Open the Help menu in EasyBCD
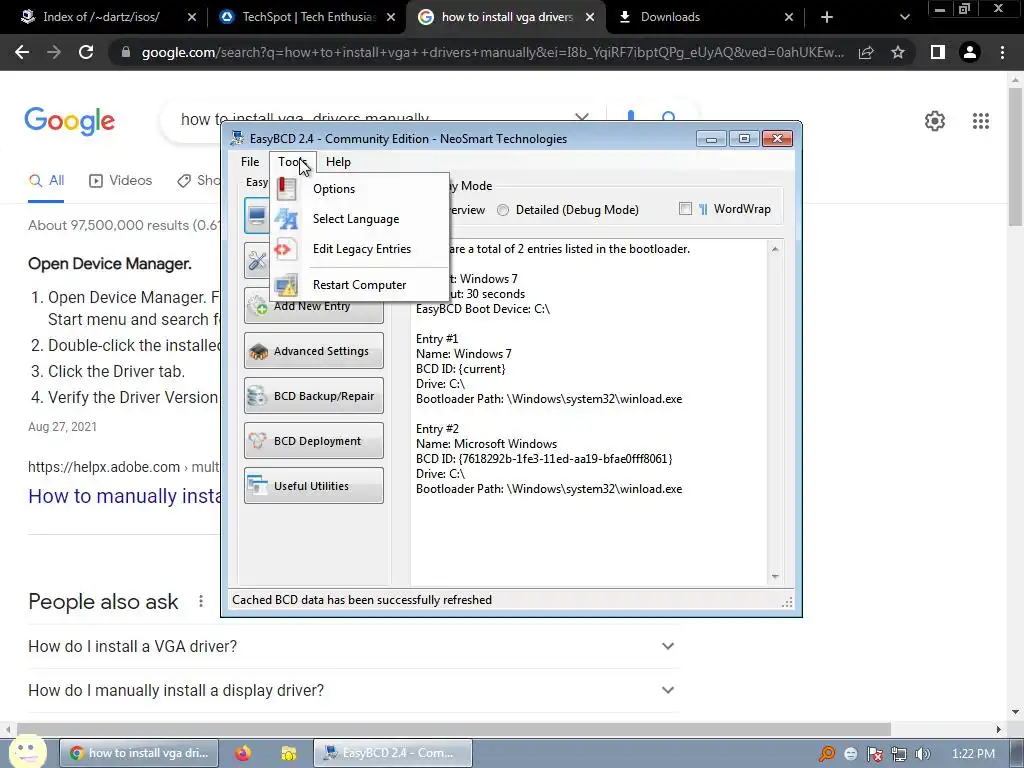 [338, 162]
